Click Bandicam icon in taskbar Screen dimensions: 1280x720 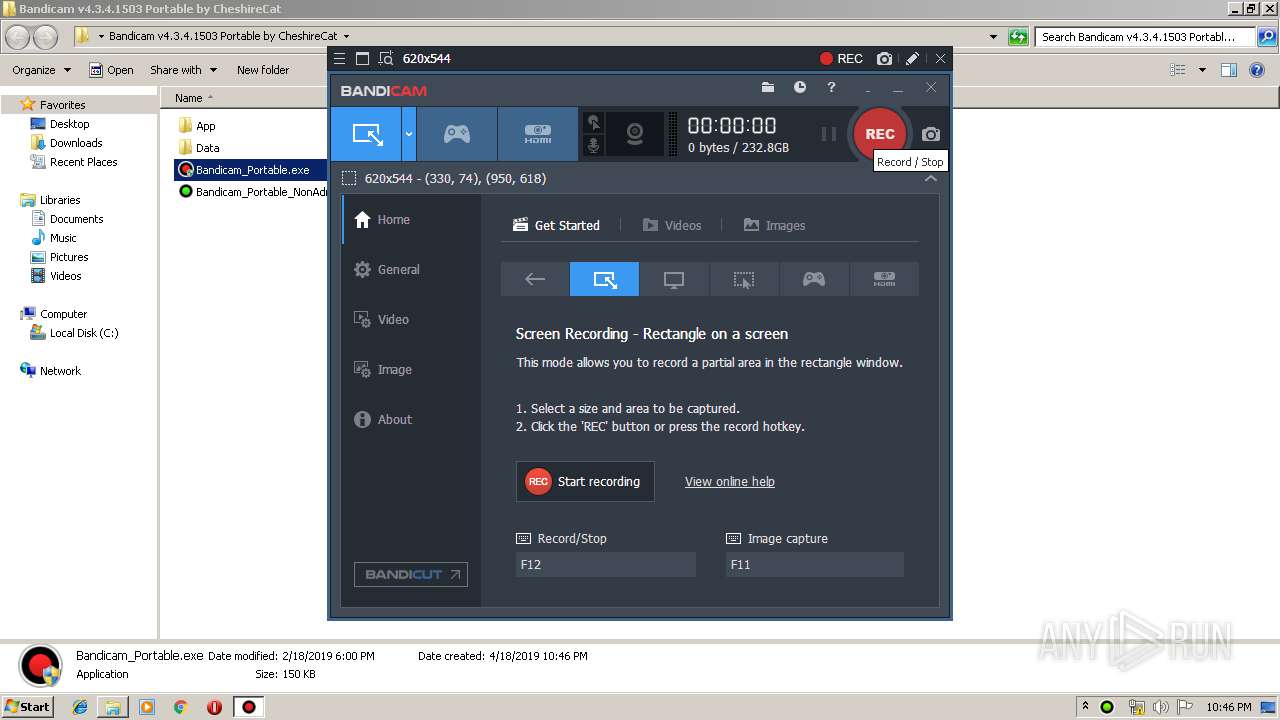coord(248,706)
